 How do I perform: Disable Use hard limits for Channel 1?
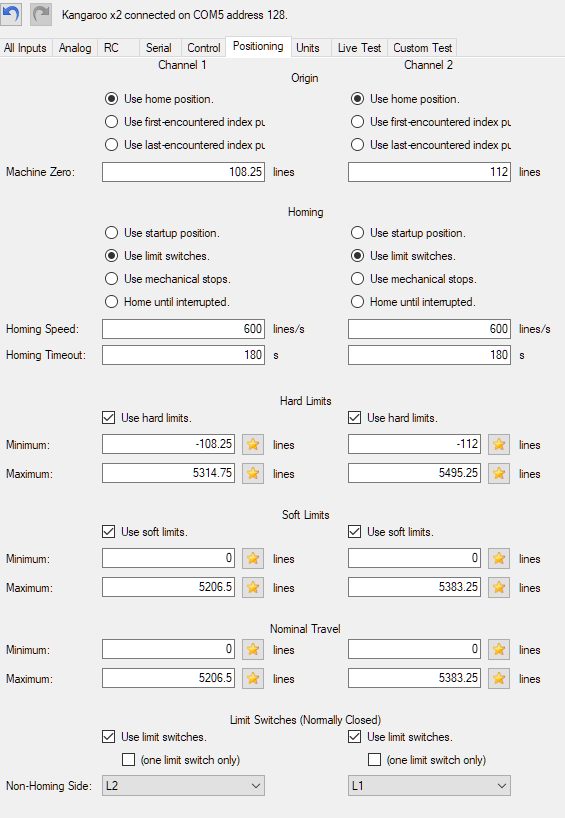click(x=109, y=418)
